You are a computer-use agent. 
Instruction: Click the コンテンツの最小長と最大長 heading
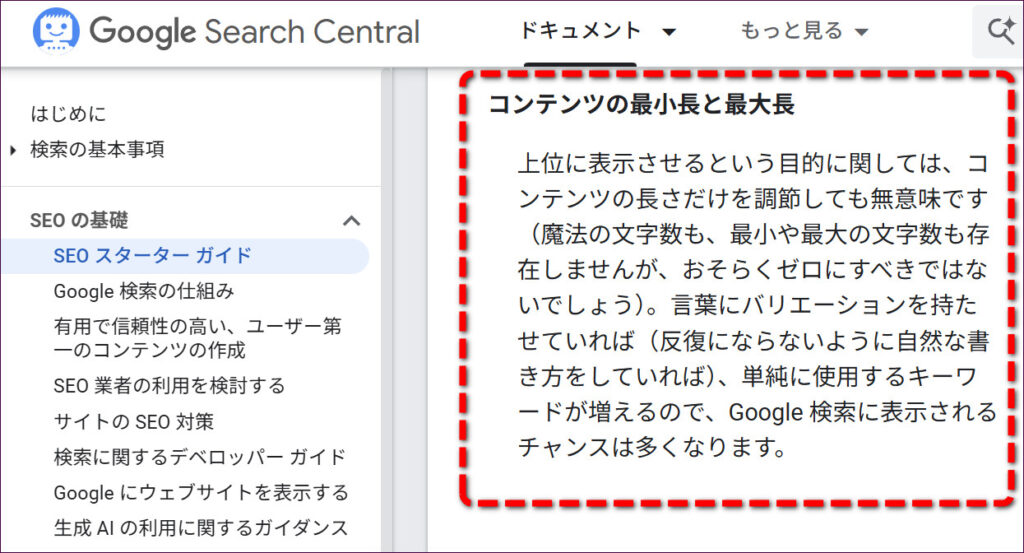(x=641, y=105)
